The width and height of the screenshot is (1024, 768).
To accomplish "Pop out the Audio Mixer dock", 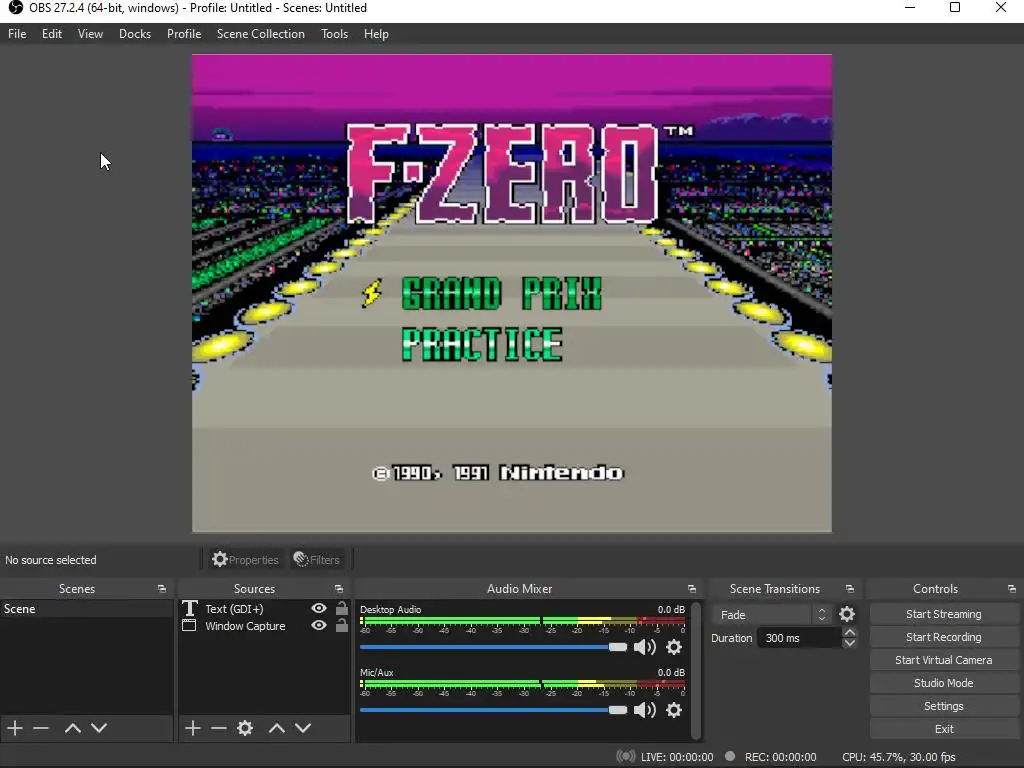I will [692, 589].
